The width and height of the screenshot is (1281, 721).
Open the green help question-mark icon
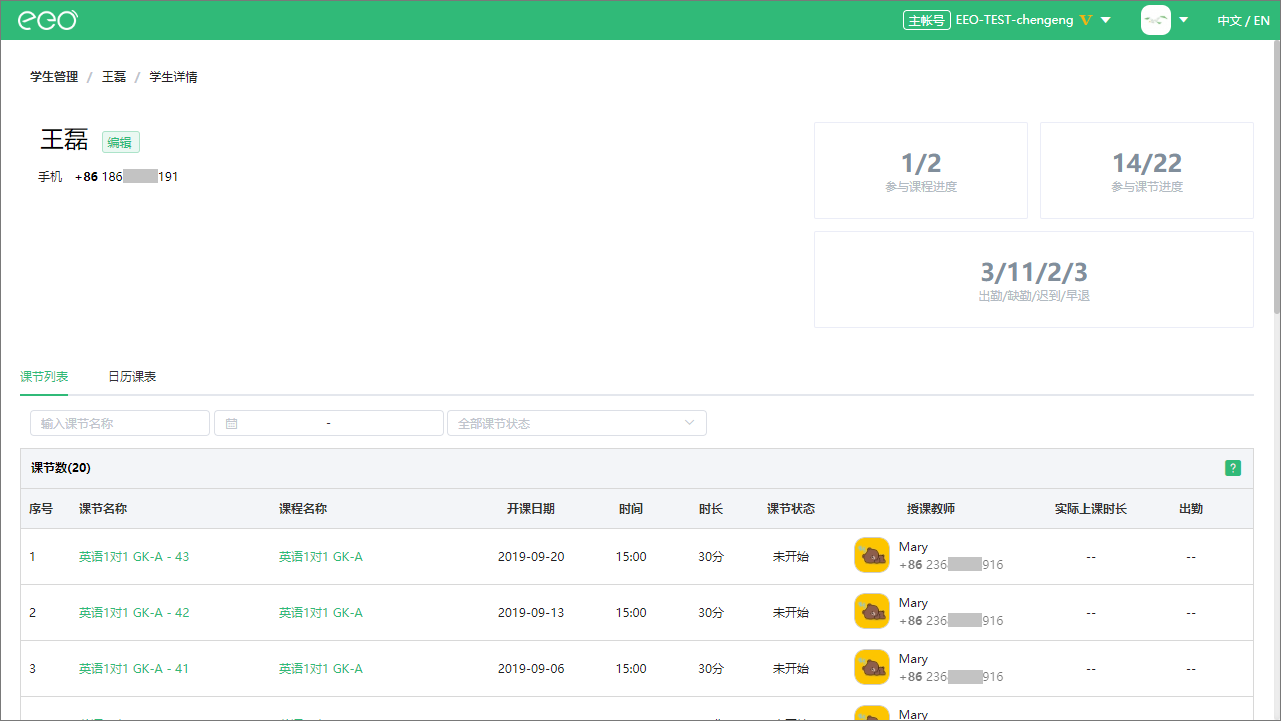(x=1233, y=468)
